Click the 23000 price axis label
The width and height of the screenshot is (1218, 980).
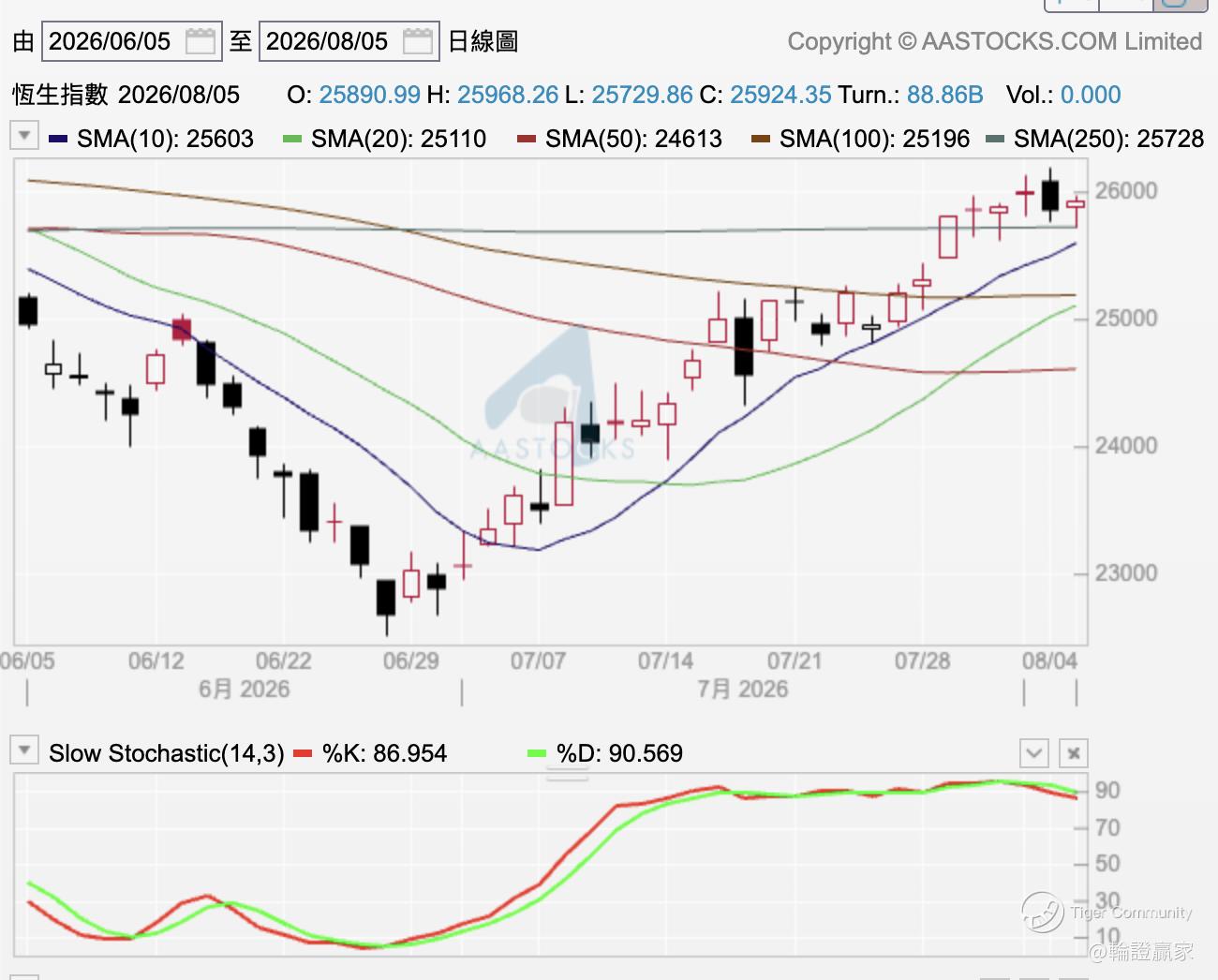click(1126, 573)
